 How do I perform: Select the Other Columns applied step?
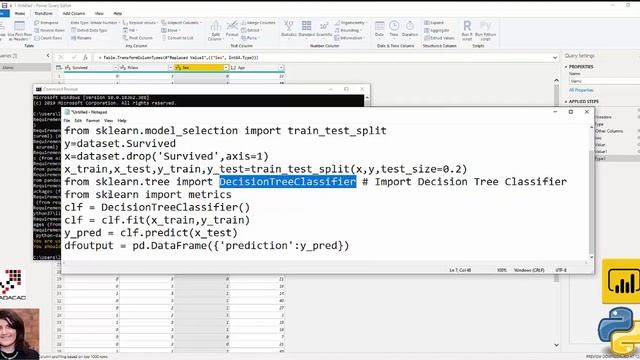(x=609, y=131)
